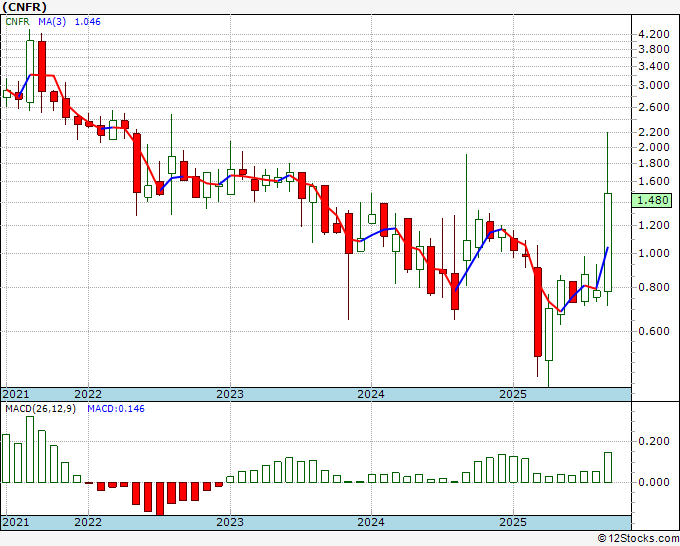Click the 0.000 MACD axis label
The width and height of the screenshot is (680, 546).
click(654, 482)
